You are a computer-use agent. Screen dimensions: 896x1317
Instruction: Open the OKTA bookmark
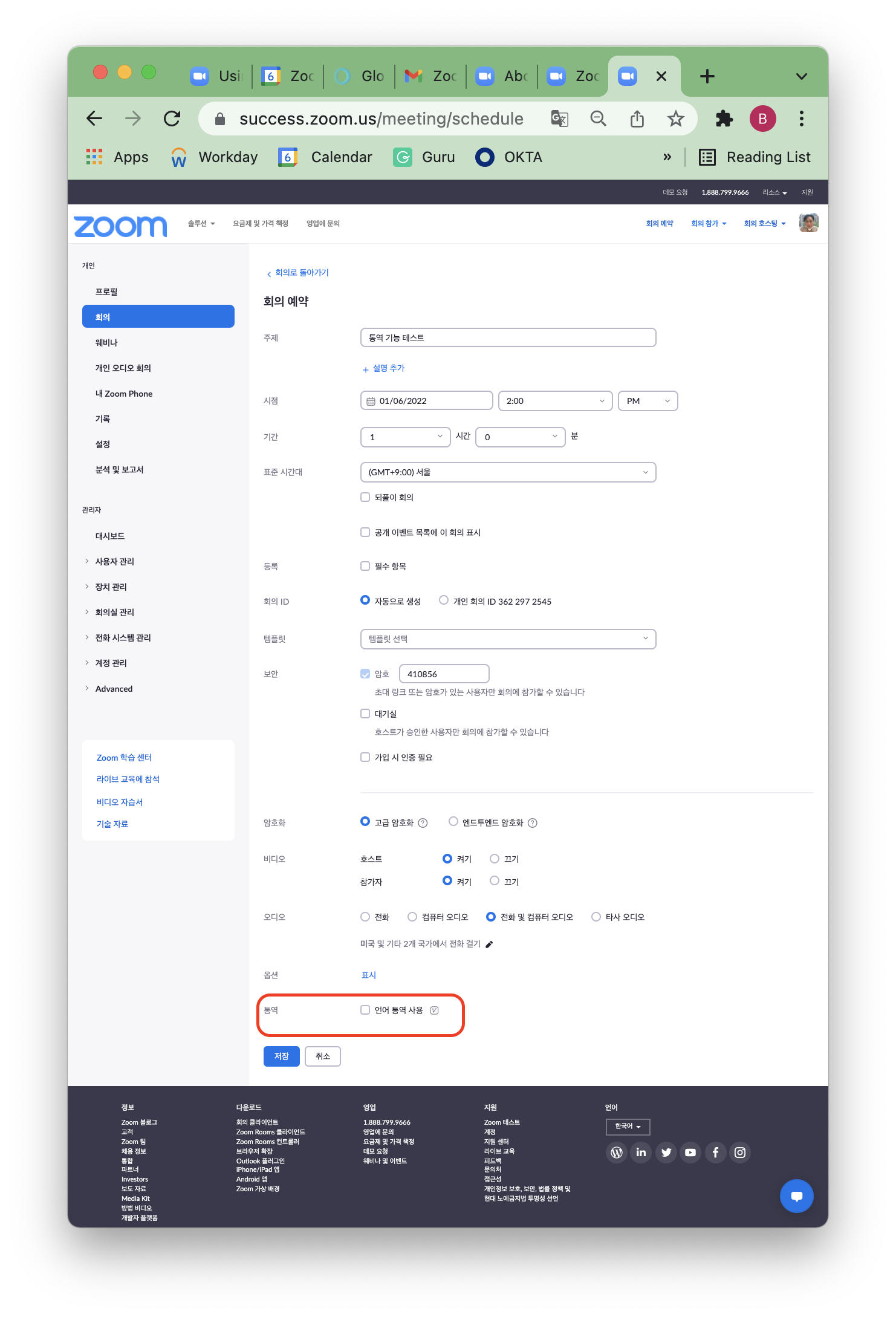(x=509, y=157)
